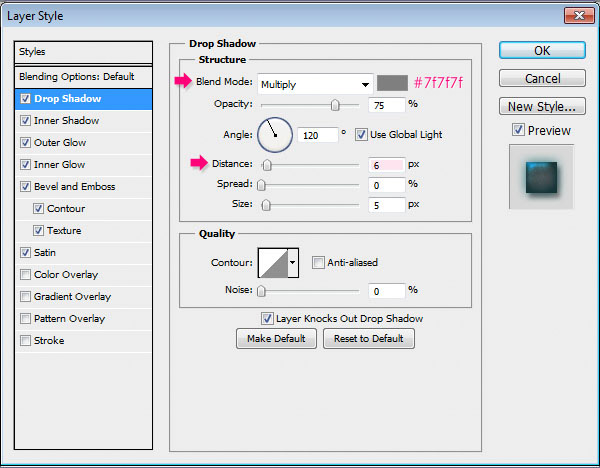The image size is (600, 468).
Task: Toggle Use Global Light checkbox
Action: click(x=361, y=135)
